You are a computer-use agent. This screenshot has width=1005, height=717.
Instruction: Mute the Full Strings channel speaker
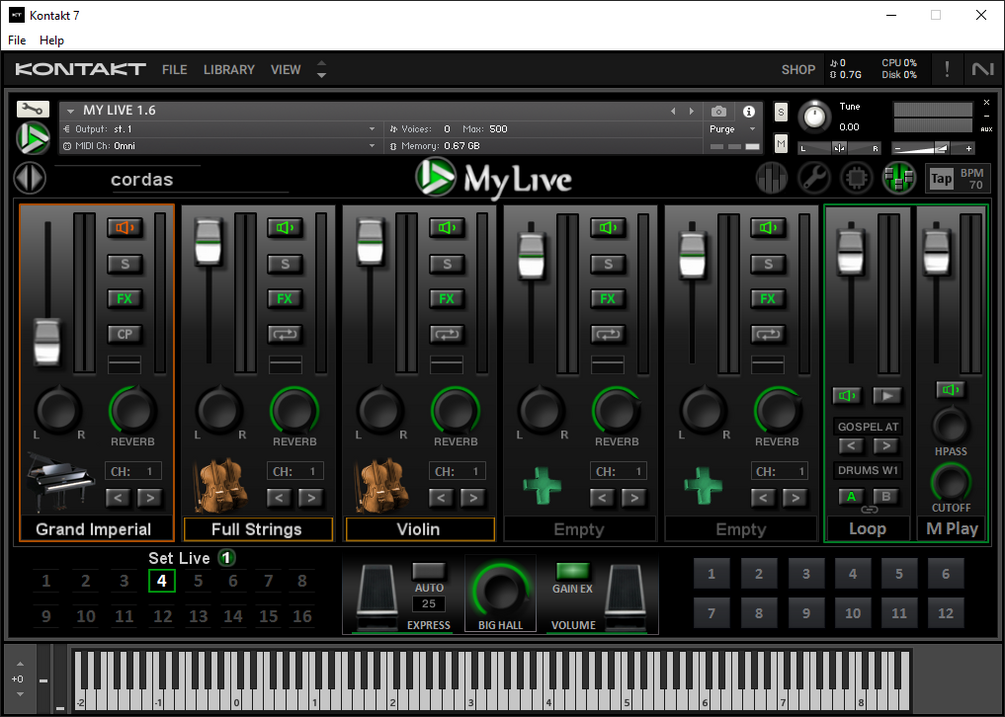pyautogui.click(x=285, y=227)
